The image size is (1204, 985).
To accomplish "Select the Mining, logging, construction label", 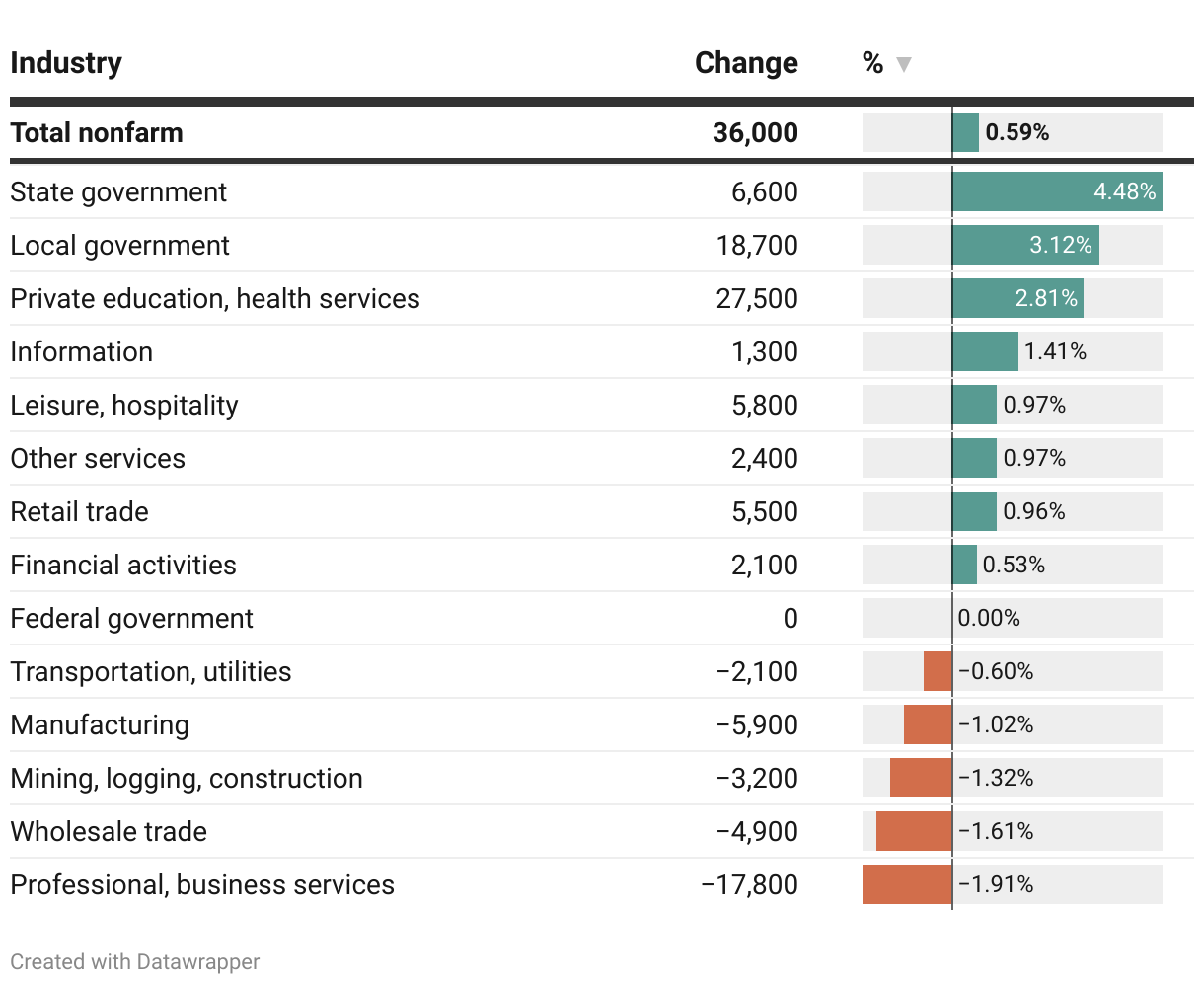I will tap(187, 778).
